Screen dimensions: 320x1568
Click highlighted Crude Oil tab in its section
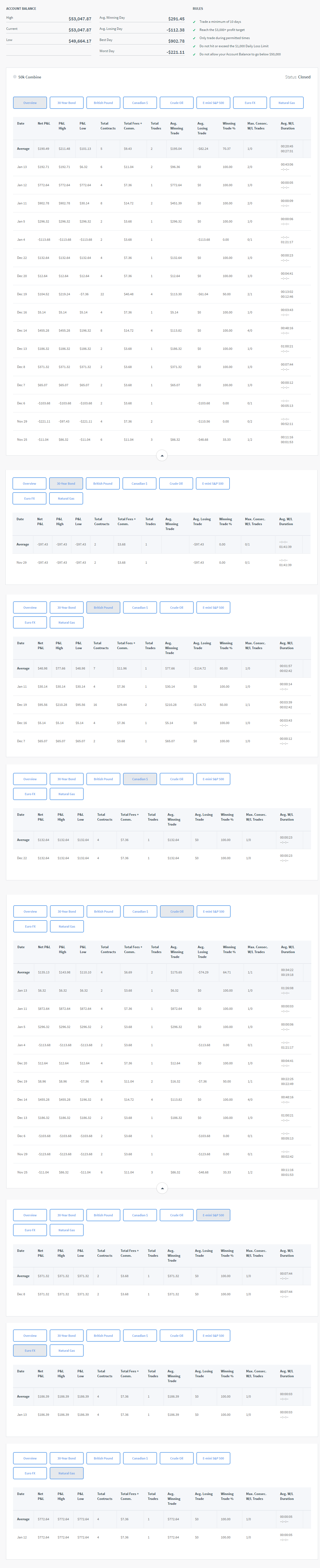pos(177,912)
